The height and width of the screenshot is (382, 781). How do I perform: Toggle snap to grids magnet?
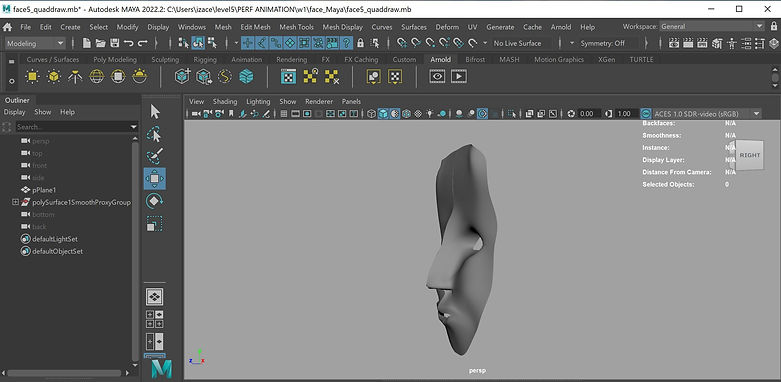(402, 43)
